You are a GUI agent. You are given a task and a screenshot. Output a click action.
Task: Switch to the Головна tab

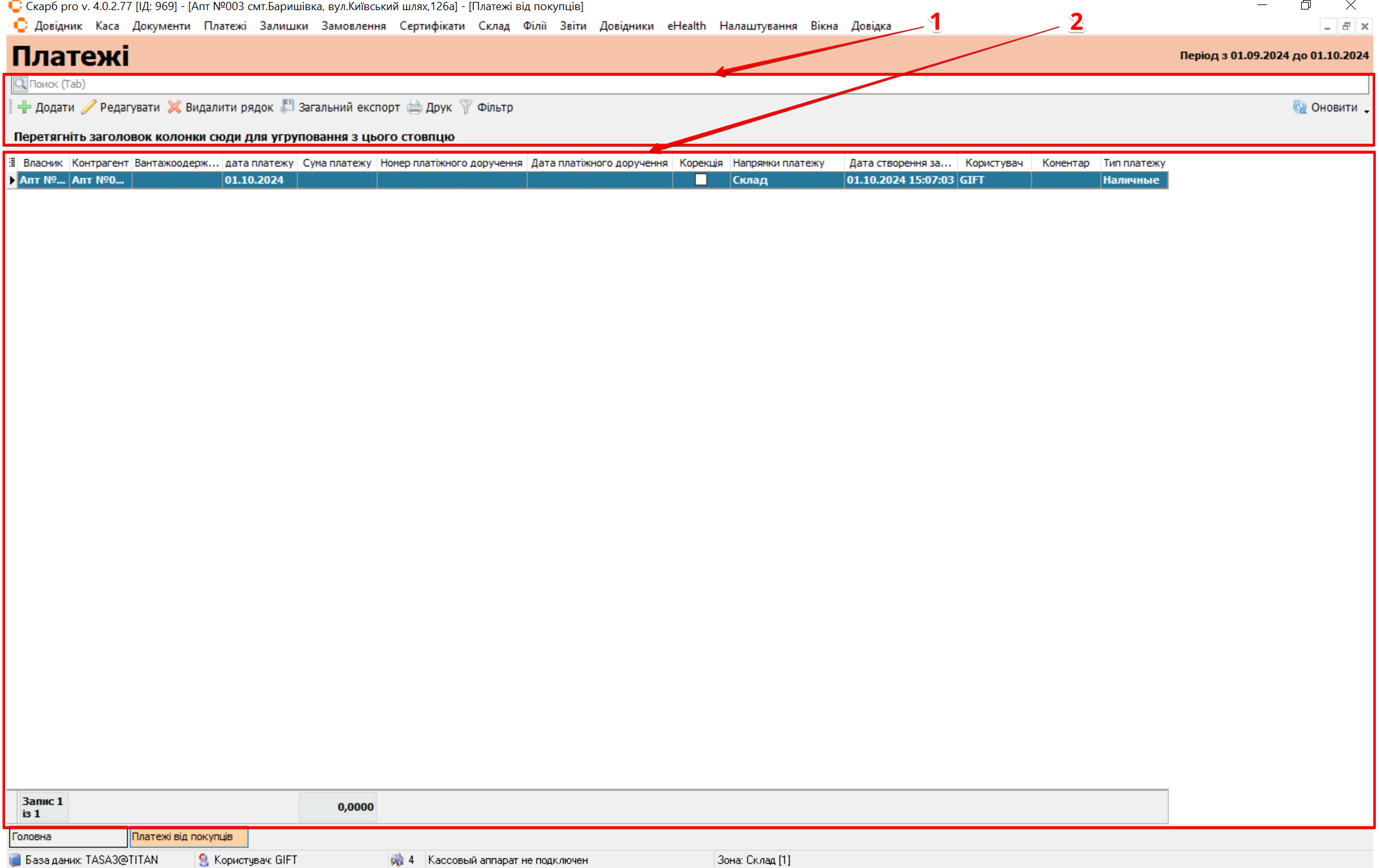(x=67, y=836)
